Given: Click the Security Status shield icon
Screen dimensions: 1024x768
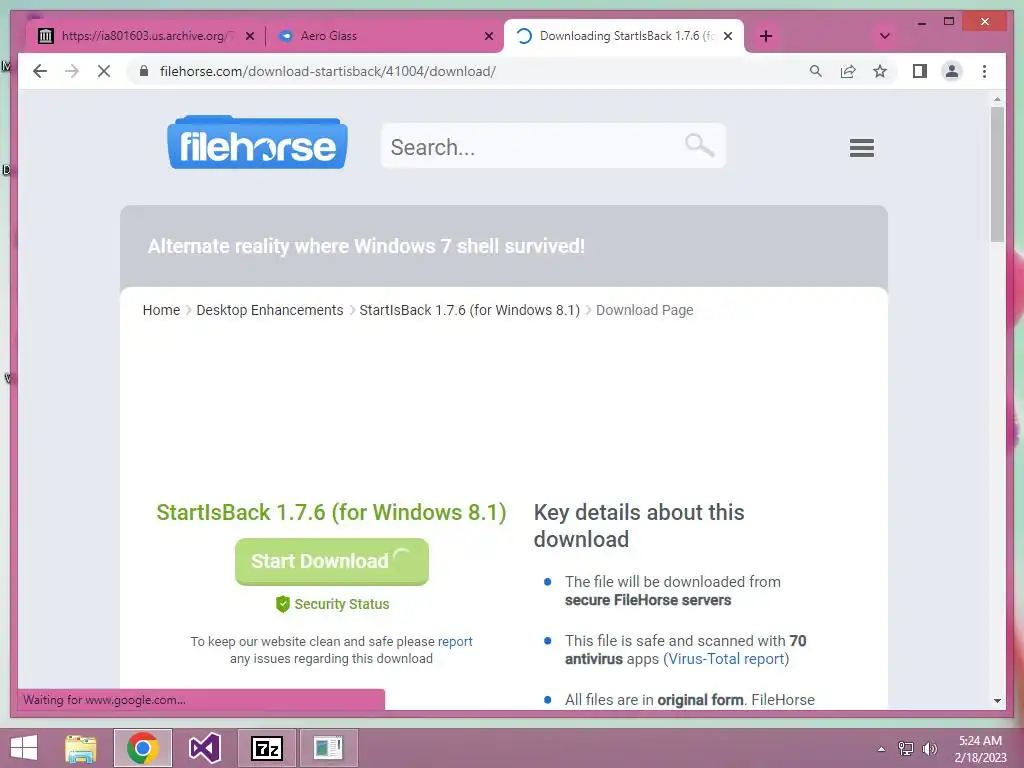Looking at the screenshot, I should 283,604.
